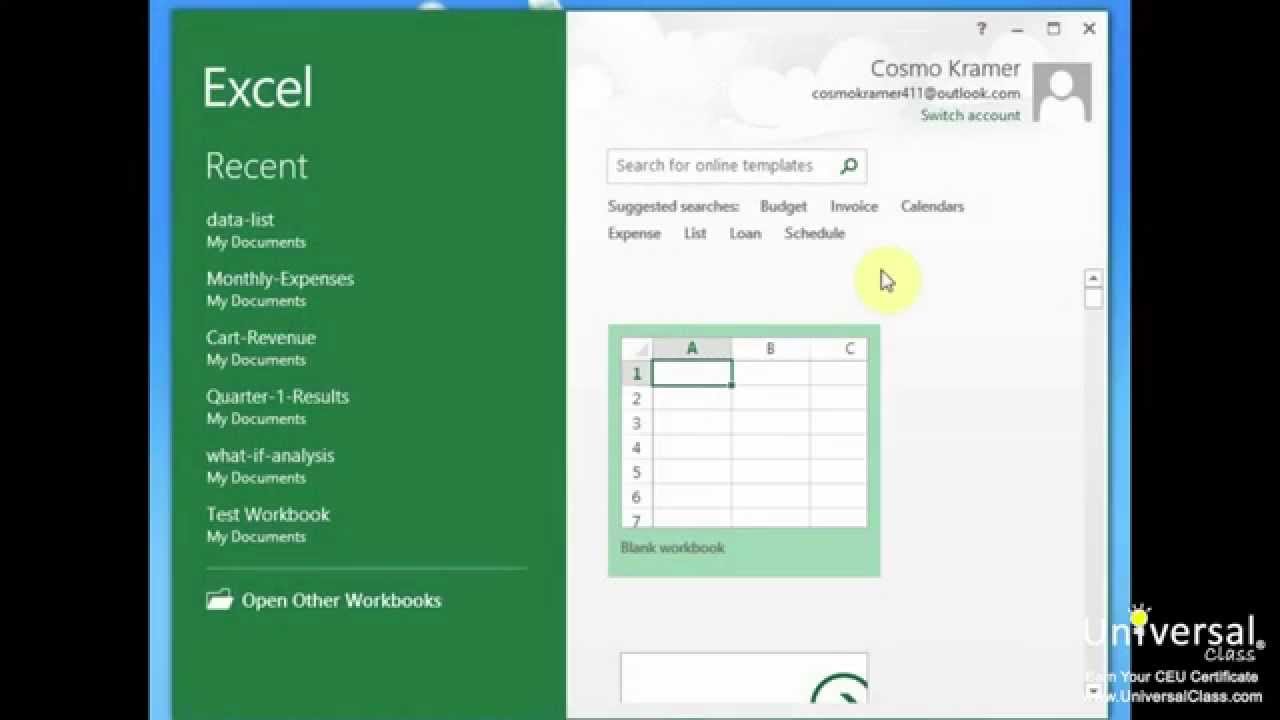The height and width of the screenshot is (720, 1280).
Task: Select Schedule suggested search
Action: point(815,233)
